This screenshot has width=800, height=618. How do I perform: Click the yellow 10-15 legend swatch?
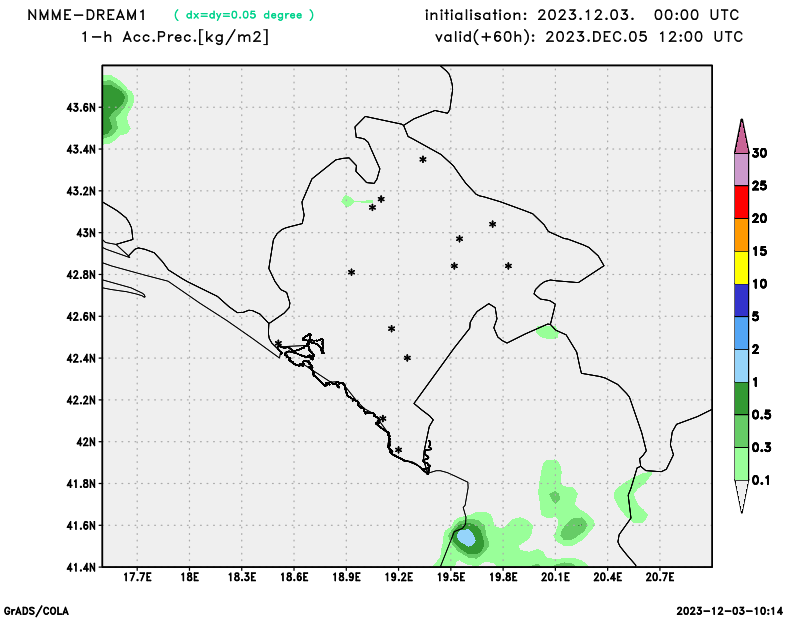[x=741, y=267]
